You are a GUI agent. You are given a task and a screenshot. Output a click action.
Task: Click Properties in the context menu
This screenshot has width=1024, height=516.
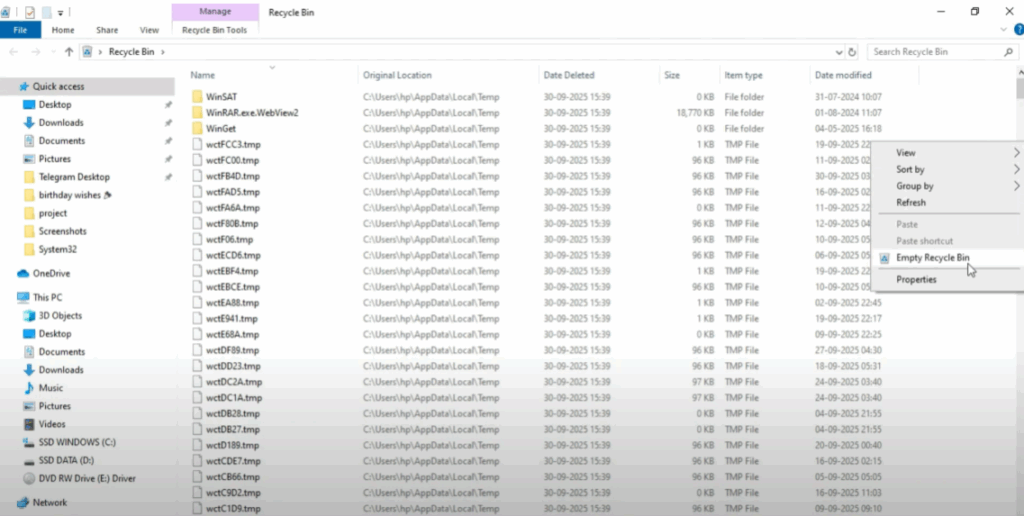click(916, 280)
